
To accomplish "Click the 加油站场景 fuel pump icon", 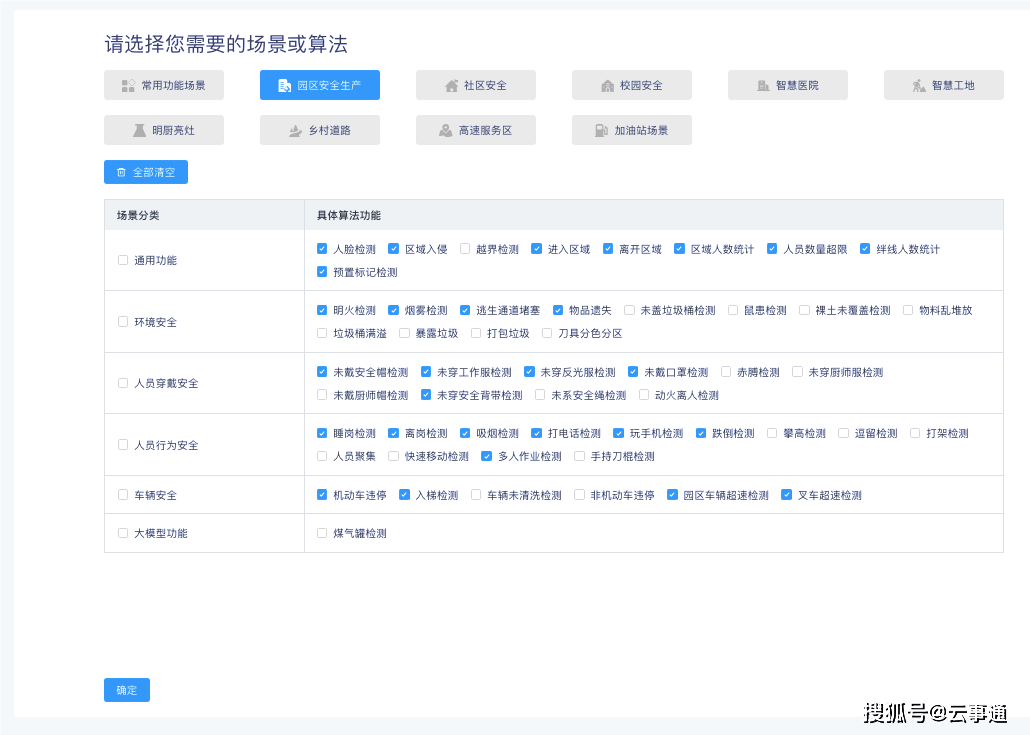I will click(x=601, y=131).
